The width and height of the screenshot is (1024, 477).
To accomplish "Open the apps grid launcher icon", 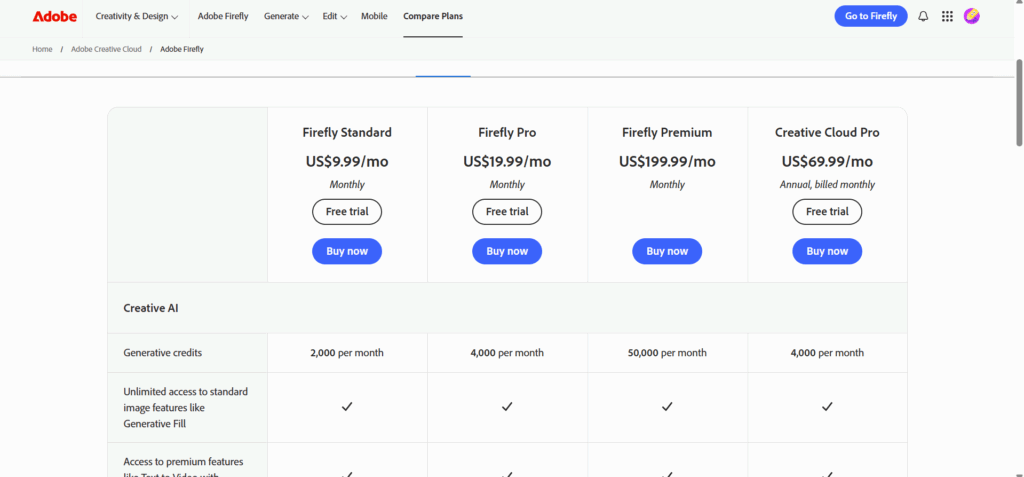I will point(947,16).
